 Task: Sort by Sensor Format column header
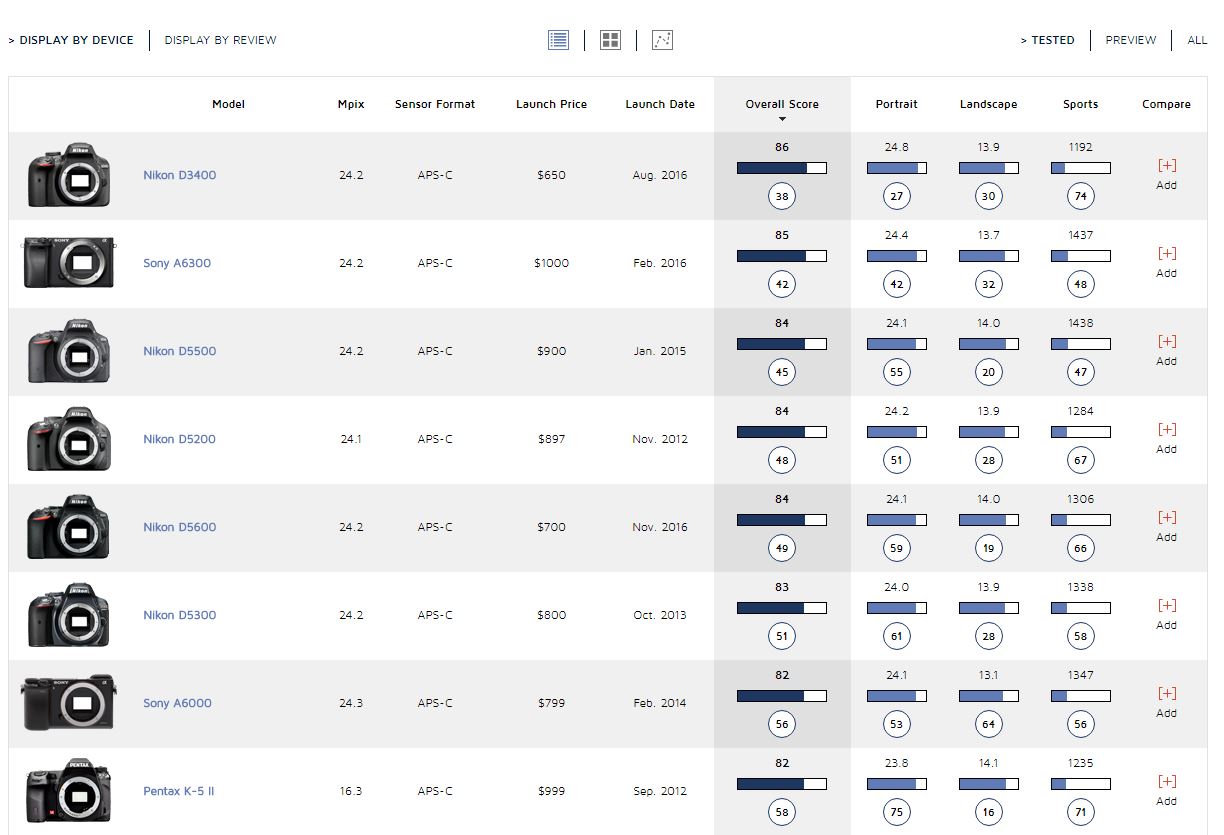click(x=435, y=104)
